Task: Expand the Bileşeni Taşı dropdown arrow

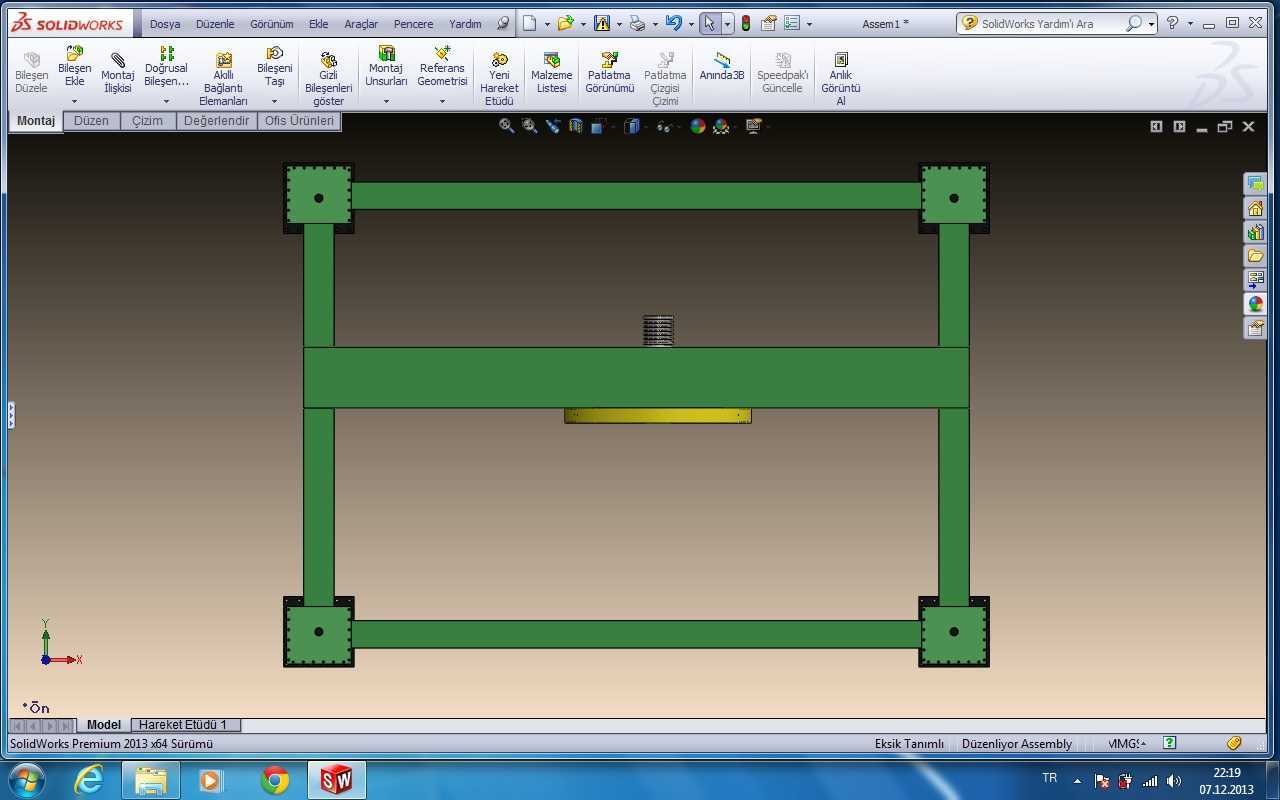Action: pos(274,101)
